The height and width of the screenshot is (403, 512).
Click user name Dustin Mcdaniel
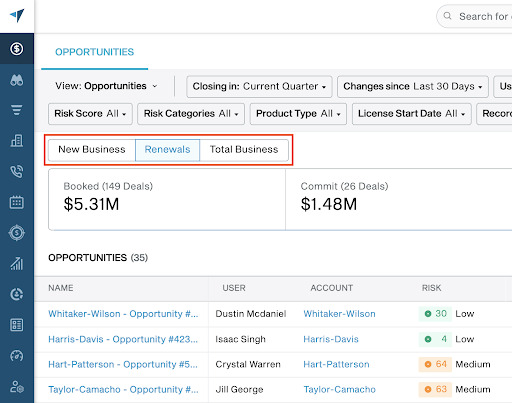tap(251, 314)
